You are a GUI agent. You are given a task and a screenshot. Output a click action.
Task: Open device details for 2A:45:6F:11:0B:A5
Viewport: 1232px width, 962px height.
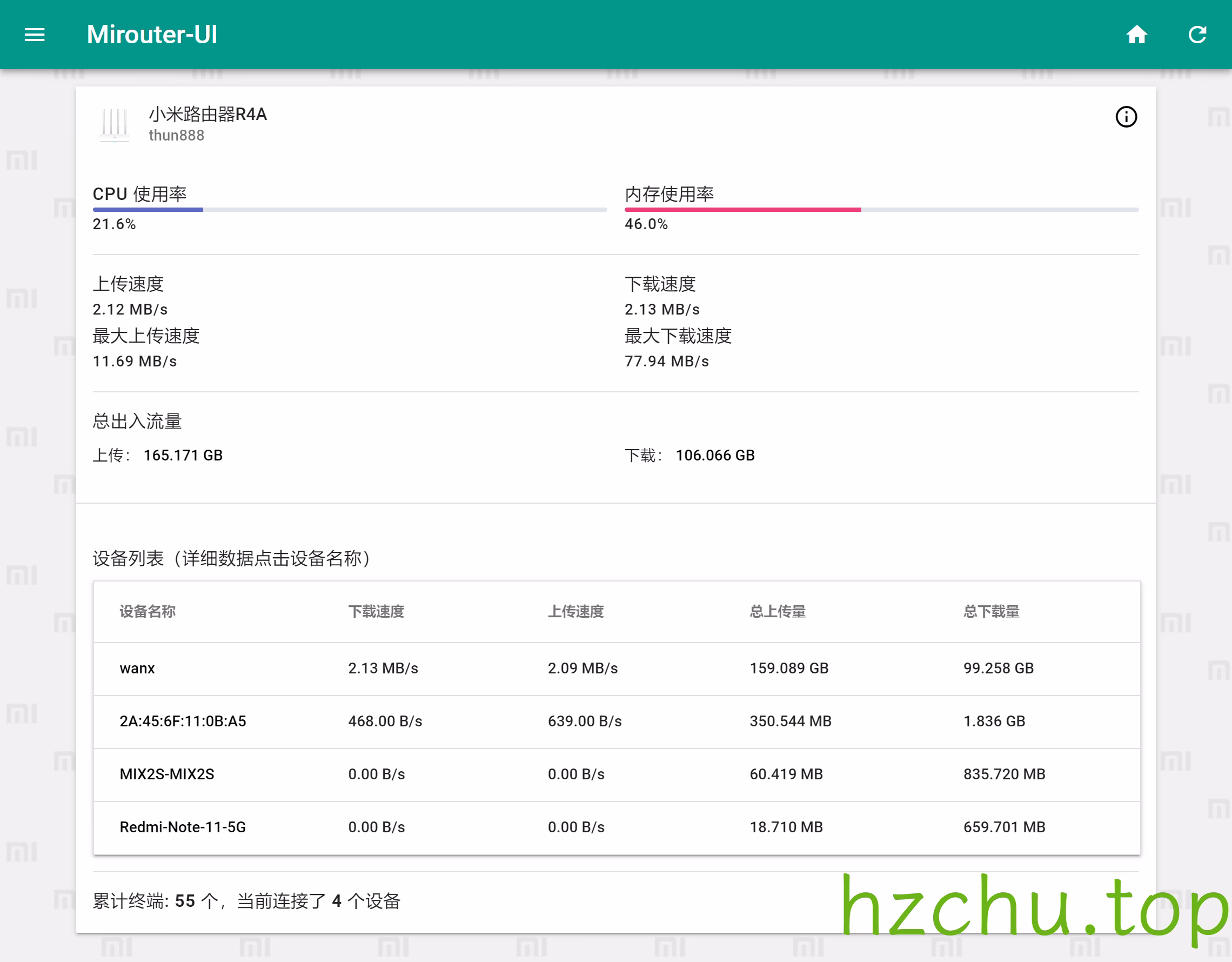183,721
